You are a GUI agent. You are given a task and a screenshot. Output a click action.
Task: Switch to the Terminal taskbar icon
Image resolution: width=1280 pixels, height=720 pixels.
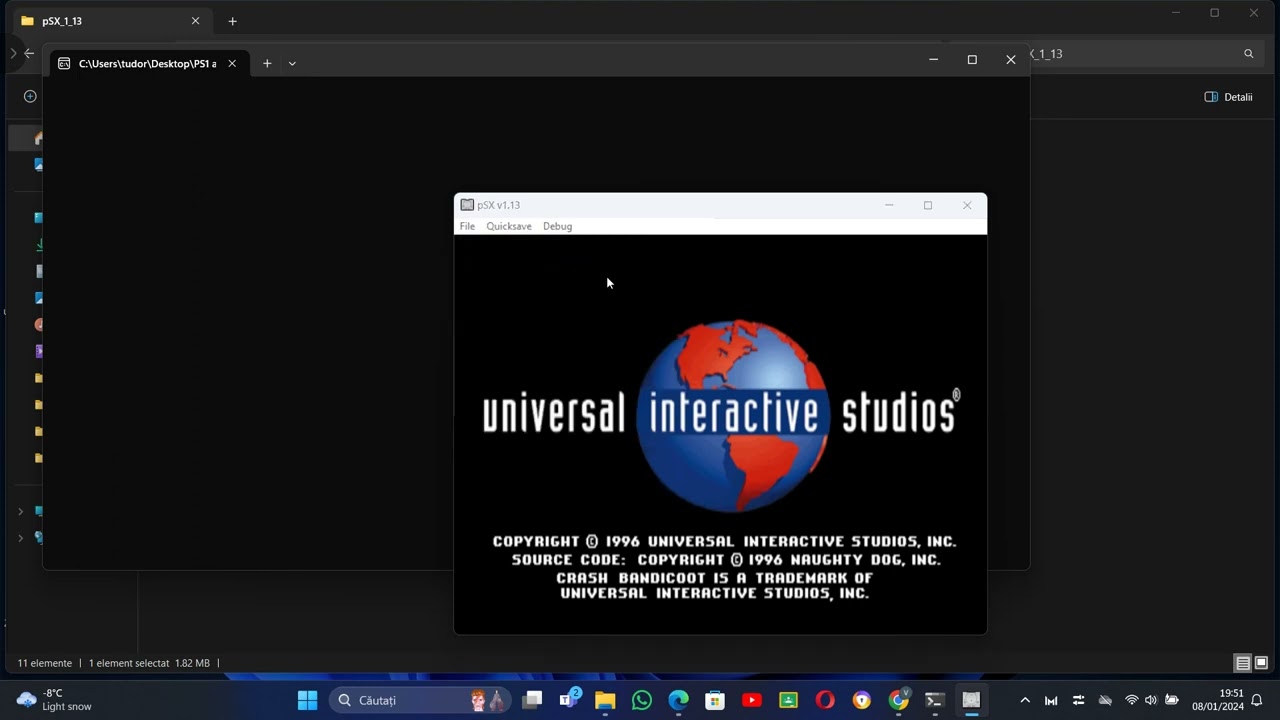pyautogui.click(x=935, y=700)
